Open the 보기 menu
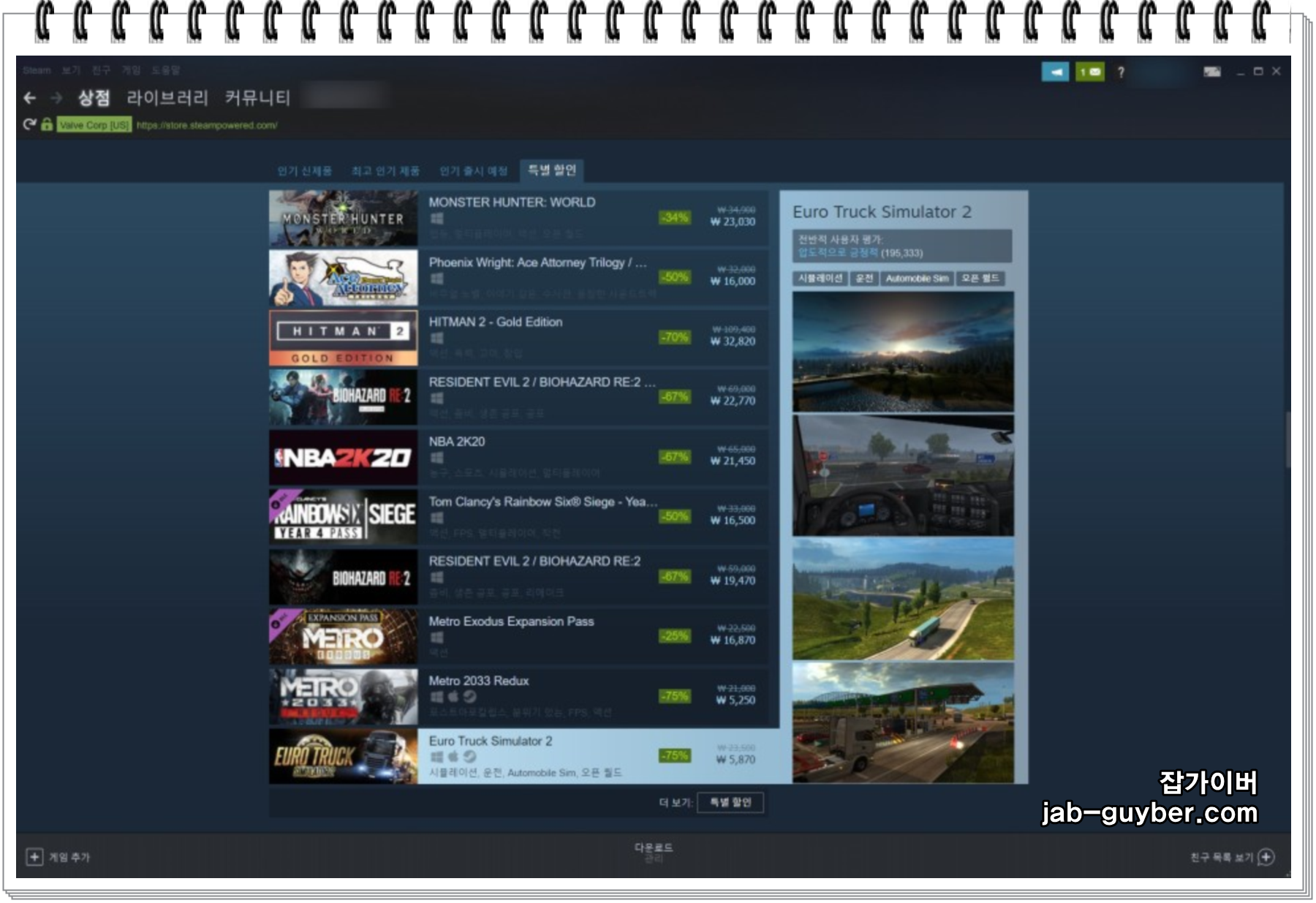Image resolution: width=1316 pixels, height=903 pixels. click(x=71, y=70)
